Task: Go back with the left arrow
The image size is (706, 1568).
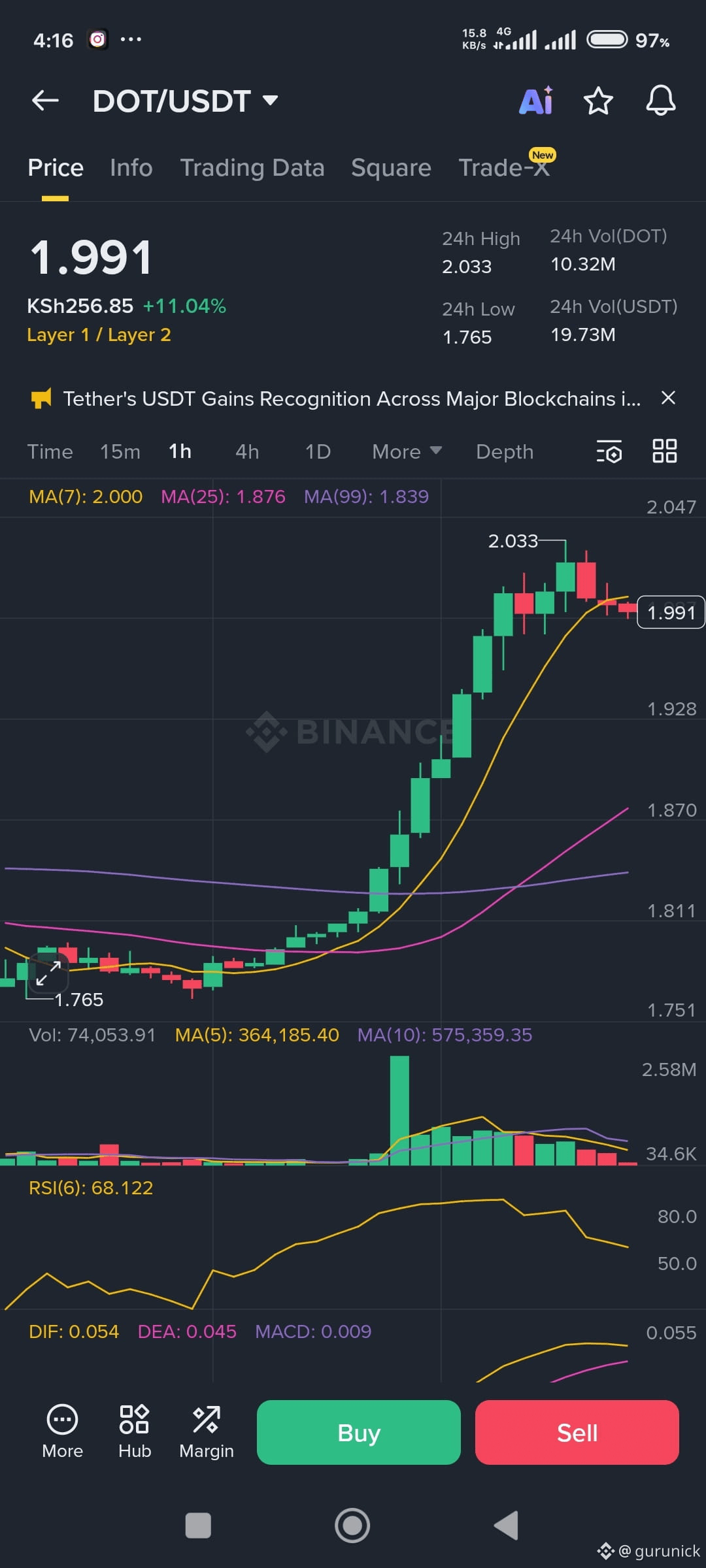Action: 45,101
